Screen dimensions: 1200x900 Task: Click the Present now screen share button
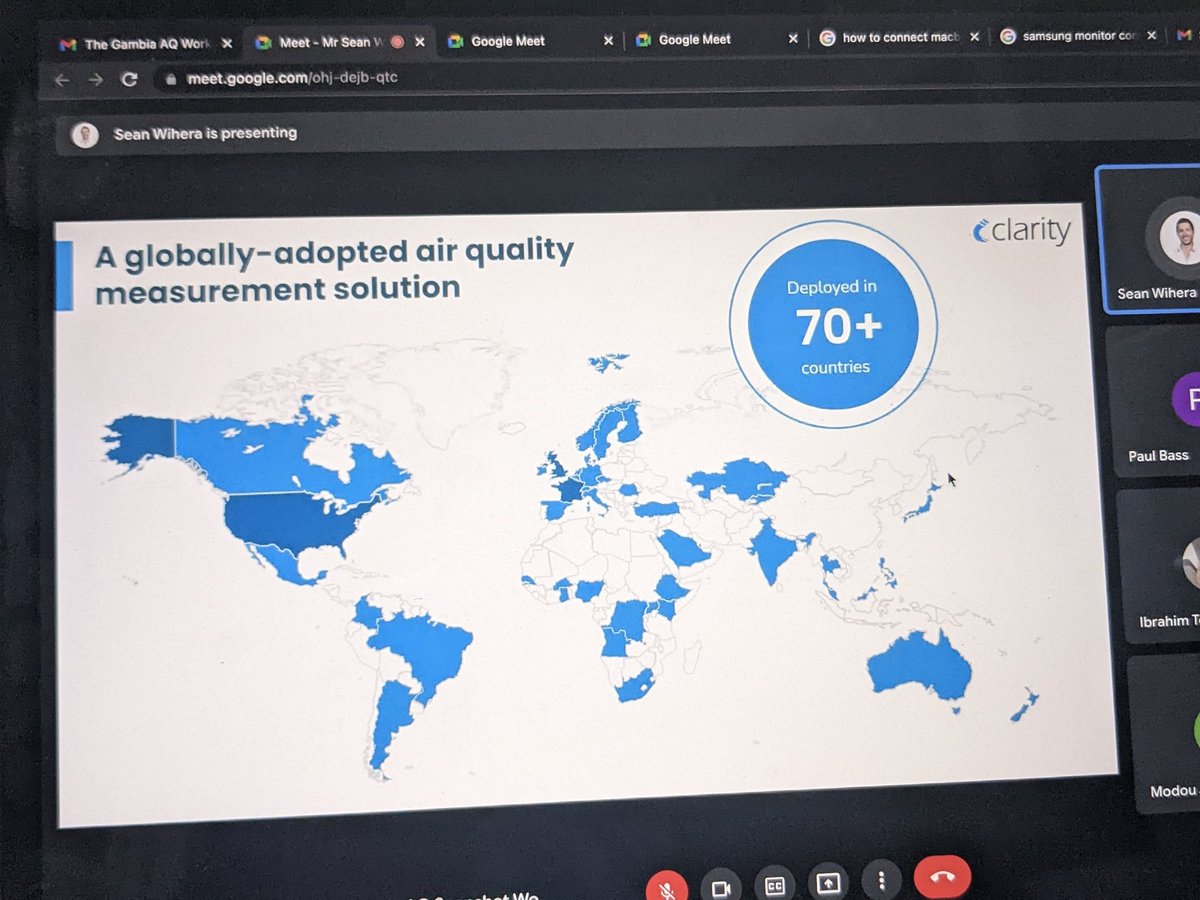(x=828, y=883)
